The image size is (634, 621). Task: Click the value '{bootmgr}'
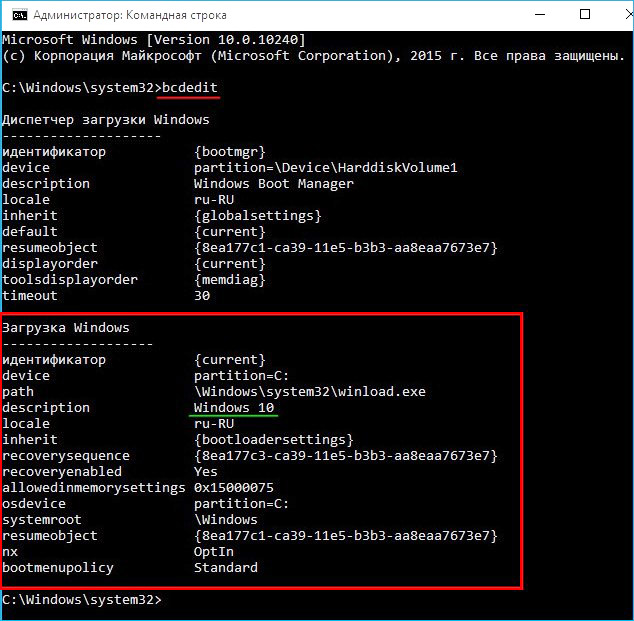point(230,152)
